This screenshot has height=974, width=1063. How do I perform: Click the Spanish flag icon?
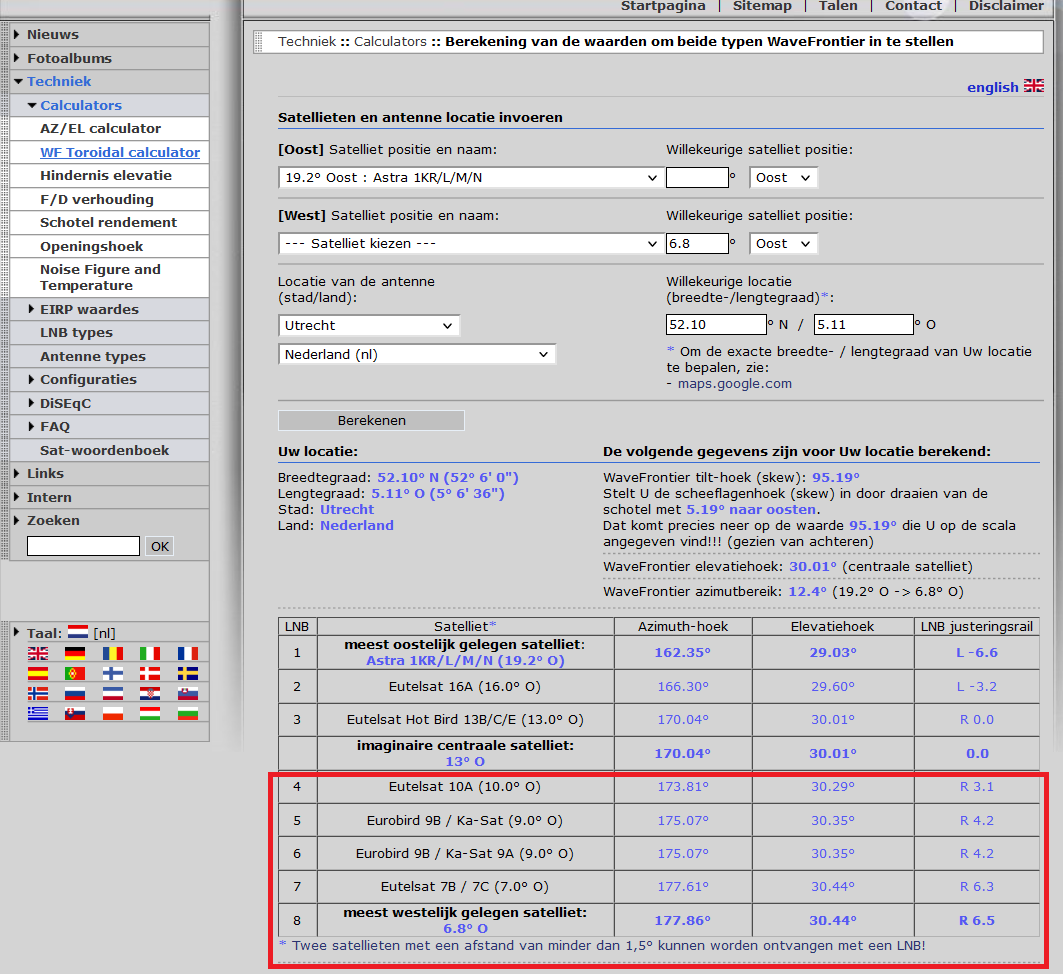pyautogui.click(x=38, y=673)
